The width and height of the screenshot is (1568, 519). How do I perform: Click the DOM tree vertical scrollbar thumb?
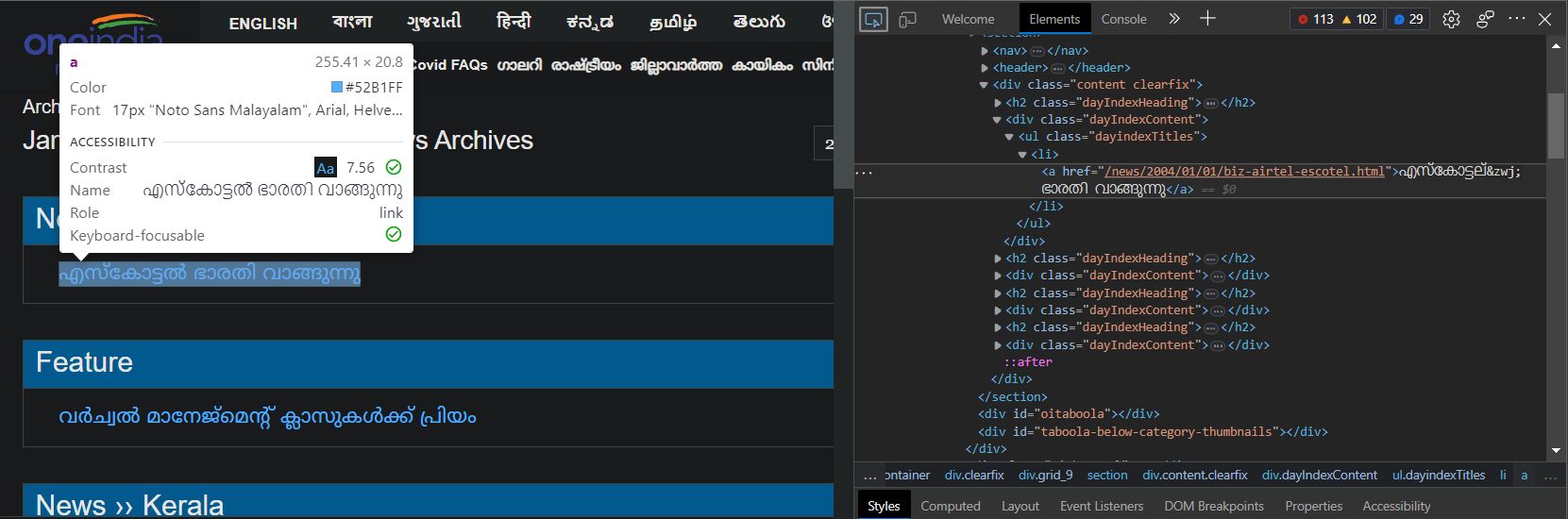(1556, 126)
